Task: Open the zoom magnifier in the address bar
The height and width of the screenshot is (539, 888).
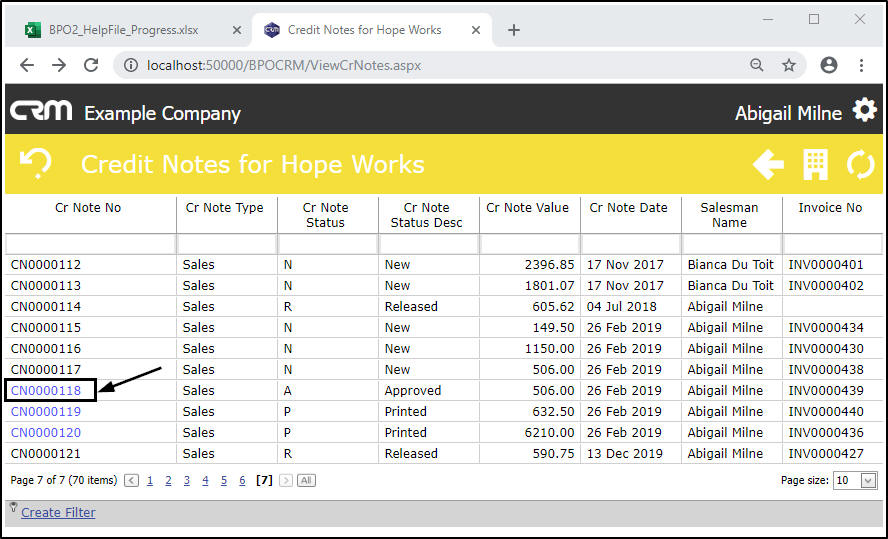Action: tap(757, 65)
